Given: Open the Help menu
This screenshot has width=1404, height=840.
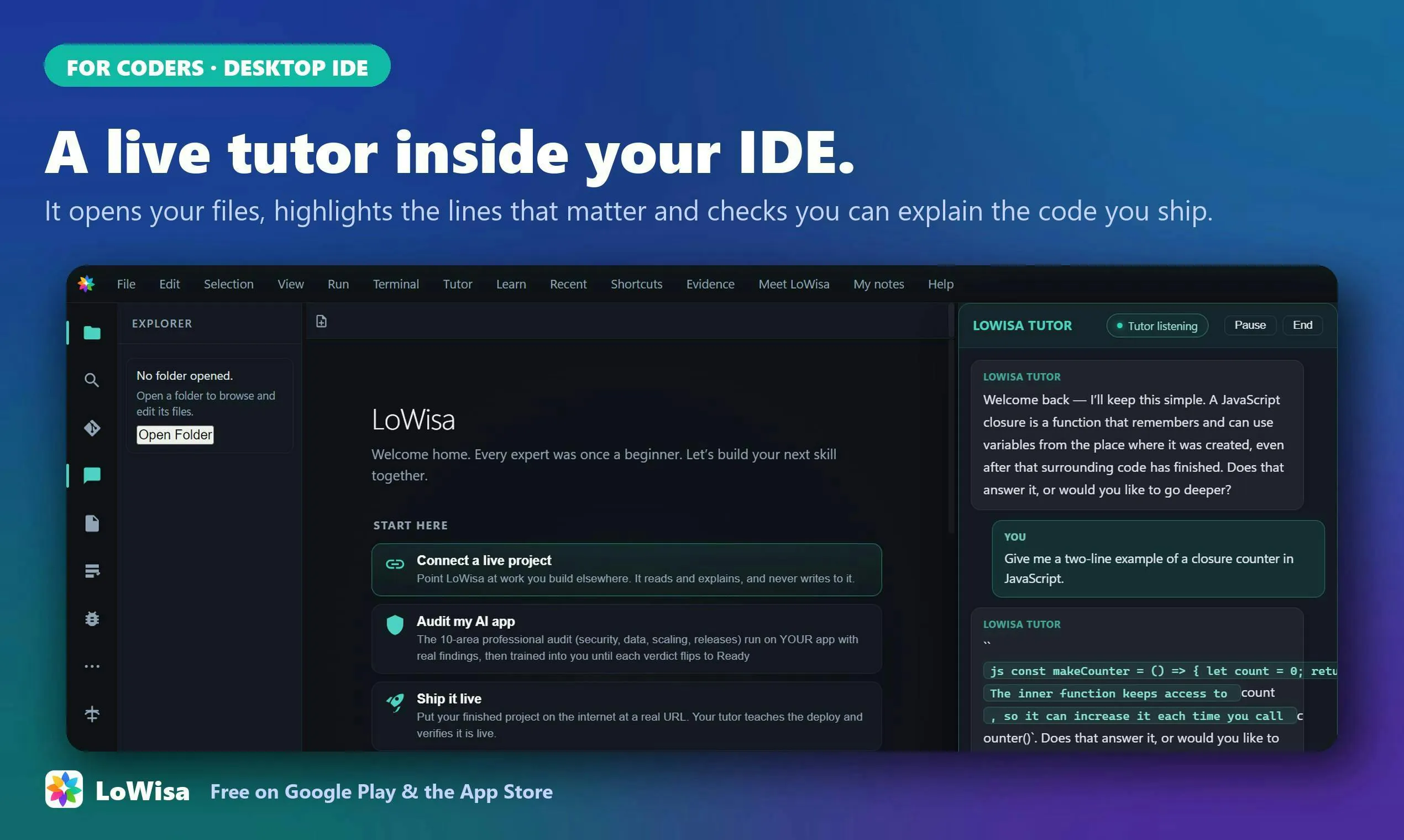Looking at the screenshot, I should (x=941, y=284).
